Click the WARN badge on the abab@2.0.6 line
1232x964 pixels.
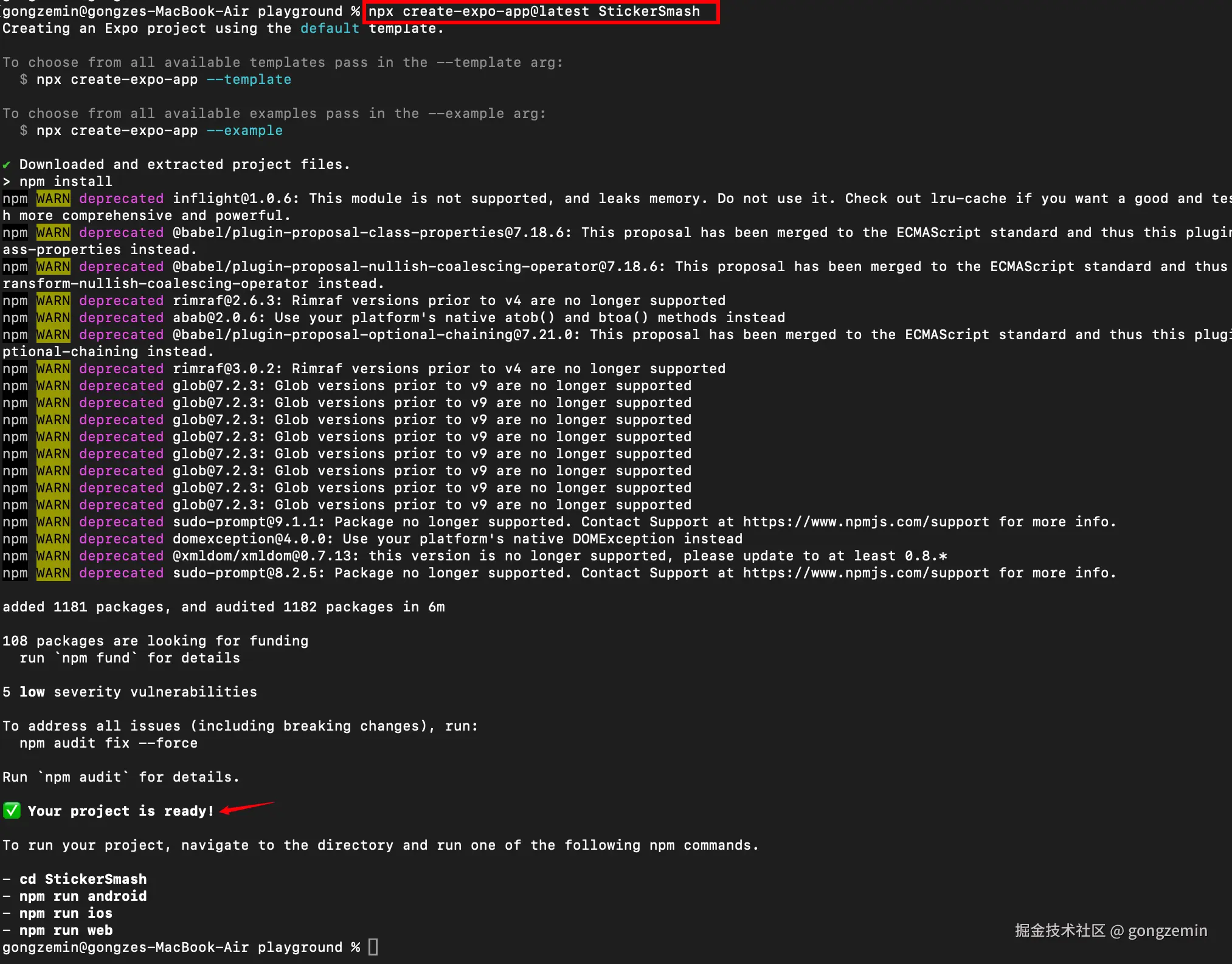pyautogui.click(x=53, y=318)
